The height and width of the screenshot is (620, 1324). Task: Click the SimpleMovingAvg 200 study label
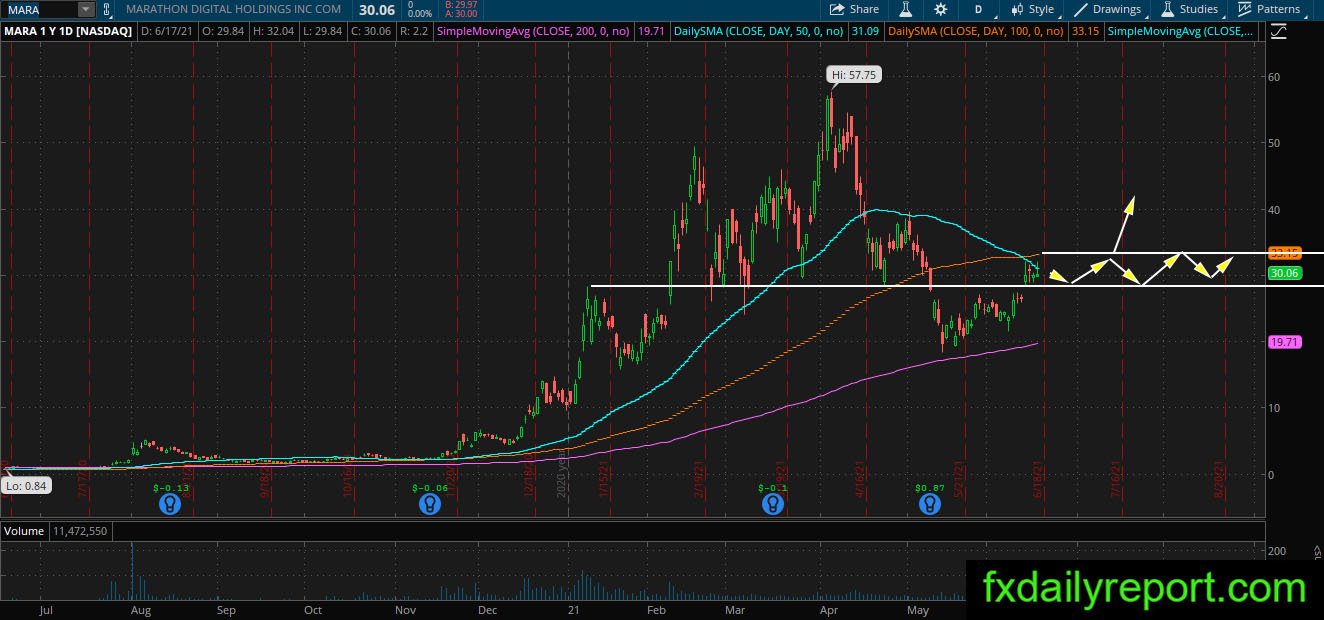(x=532, y=32)
